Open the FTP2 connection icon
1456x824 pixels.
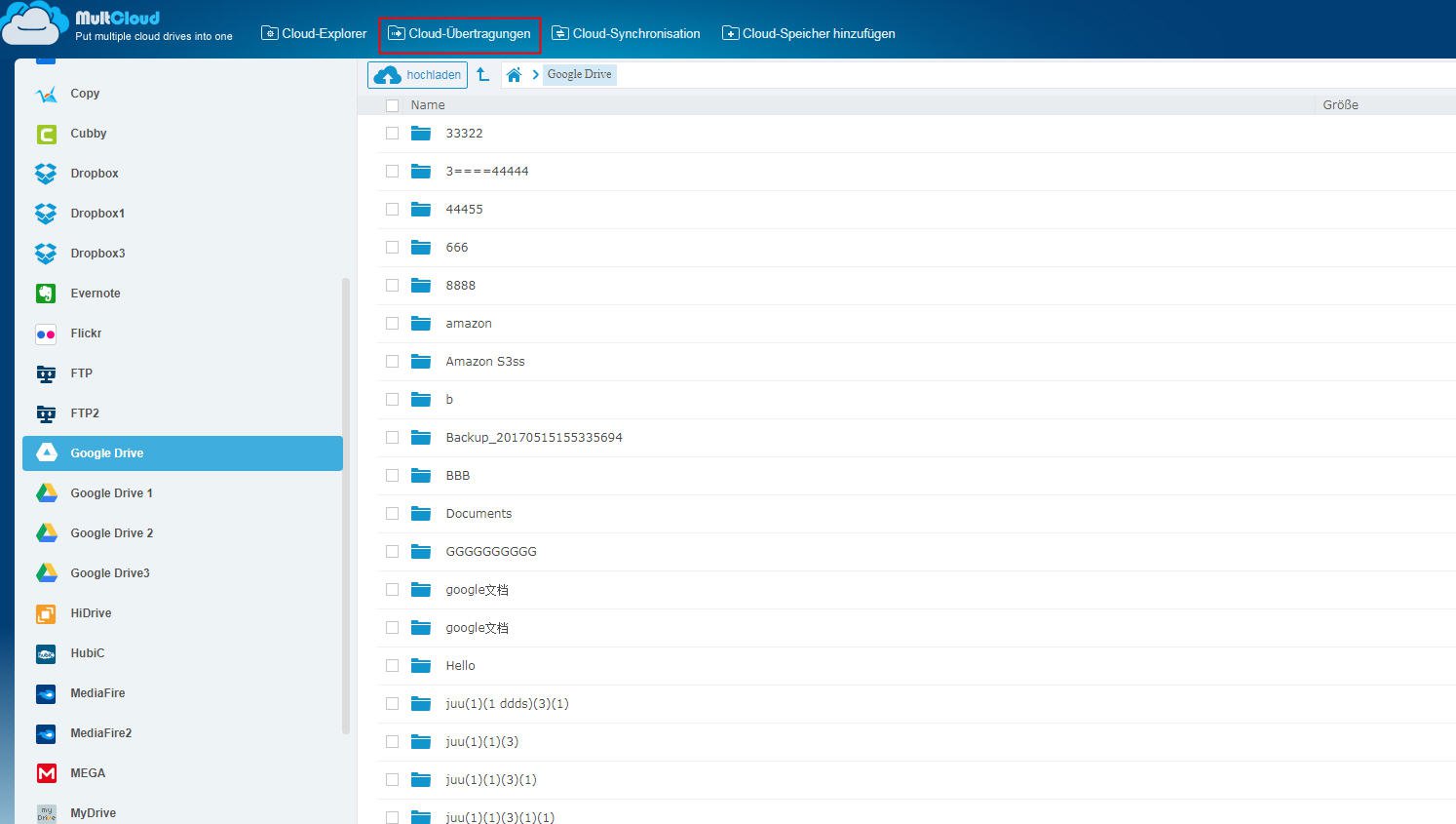click(x=46, y=413)
